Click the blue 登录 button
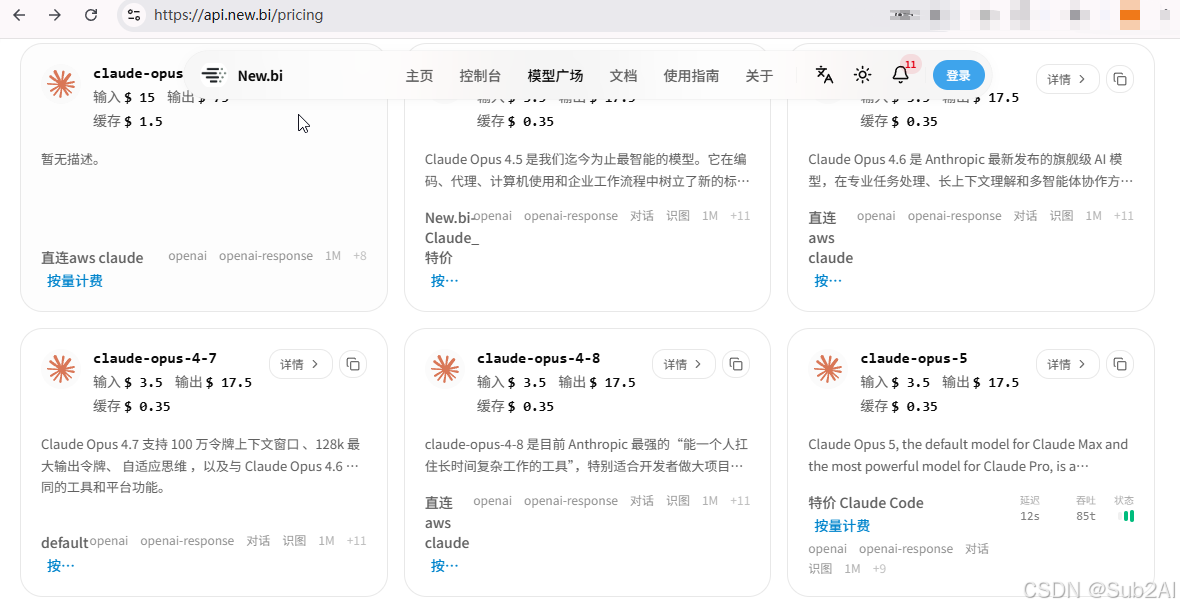The image size is (1180, 610). [959, 75]
